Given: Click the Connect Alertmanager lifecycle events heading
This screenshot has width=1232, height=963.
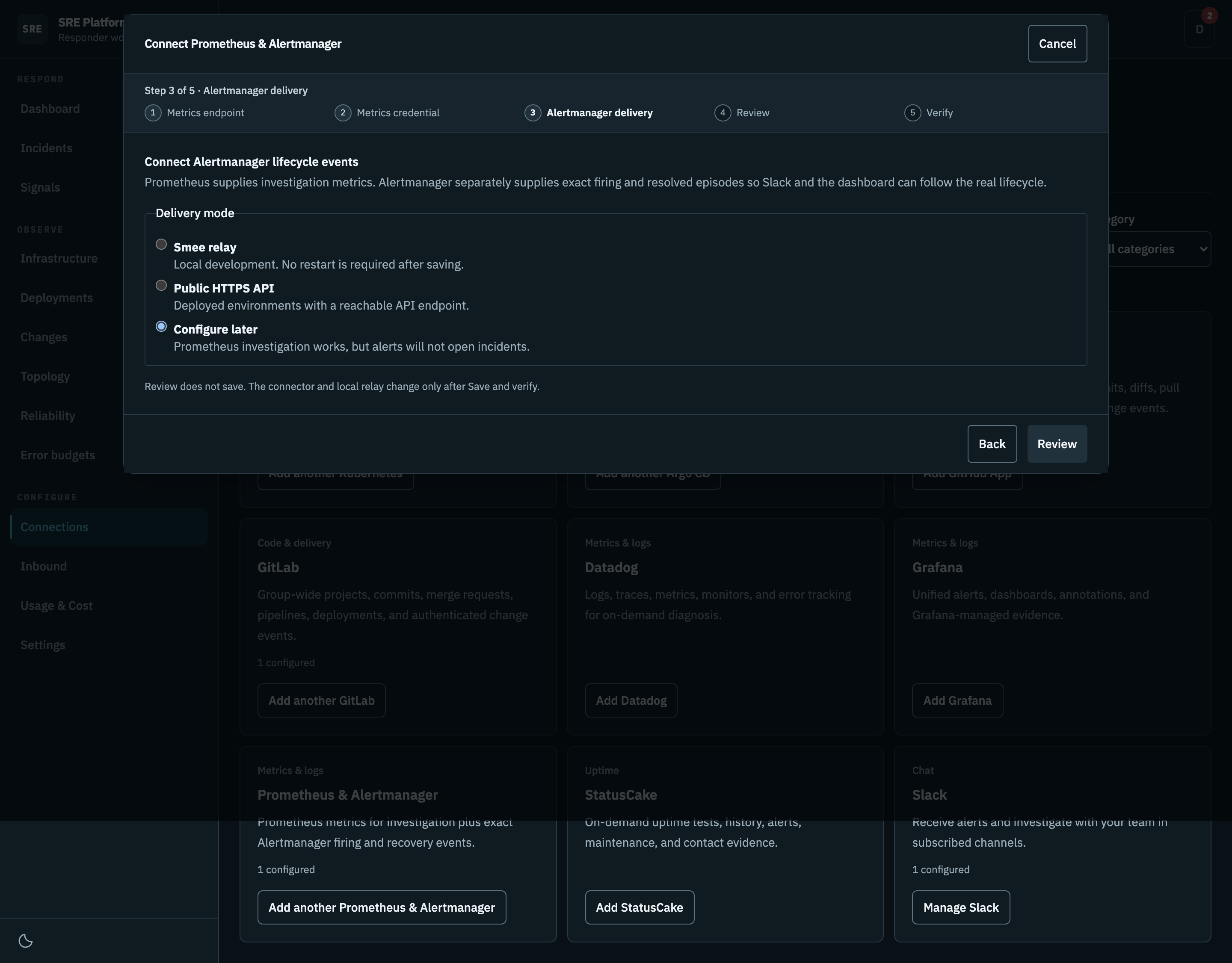Looking at the screenshot, I should tap(251, 162).
